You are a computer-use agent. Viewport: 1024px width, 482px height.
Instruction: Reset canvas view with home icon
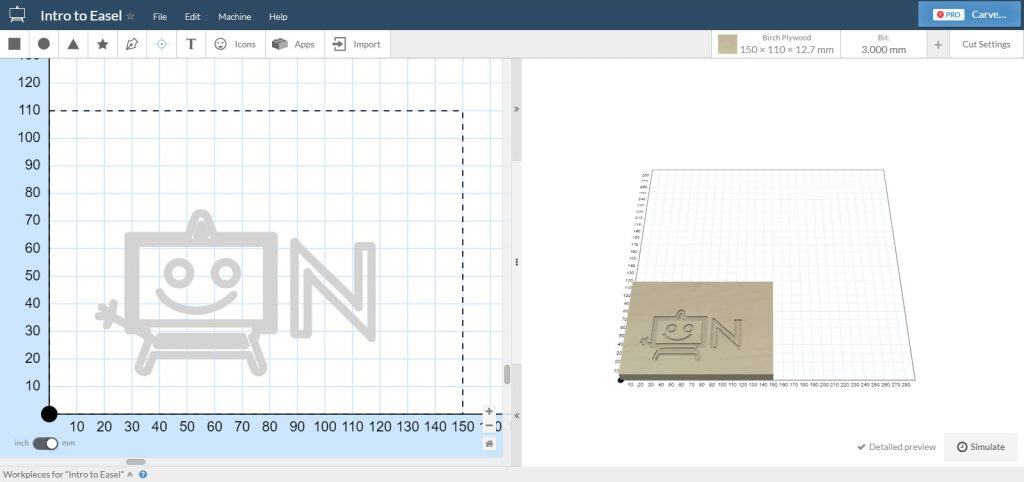click(x=489, y=443)
